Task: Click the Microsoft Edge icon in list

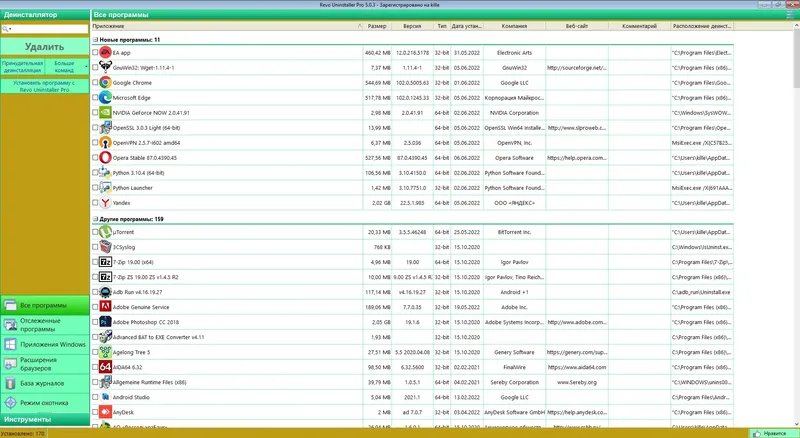Action: tap(105, 98)
